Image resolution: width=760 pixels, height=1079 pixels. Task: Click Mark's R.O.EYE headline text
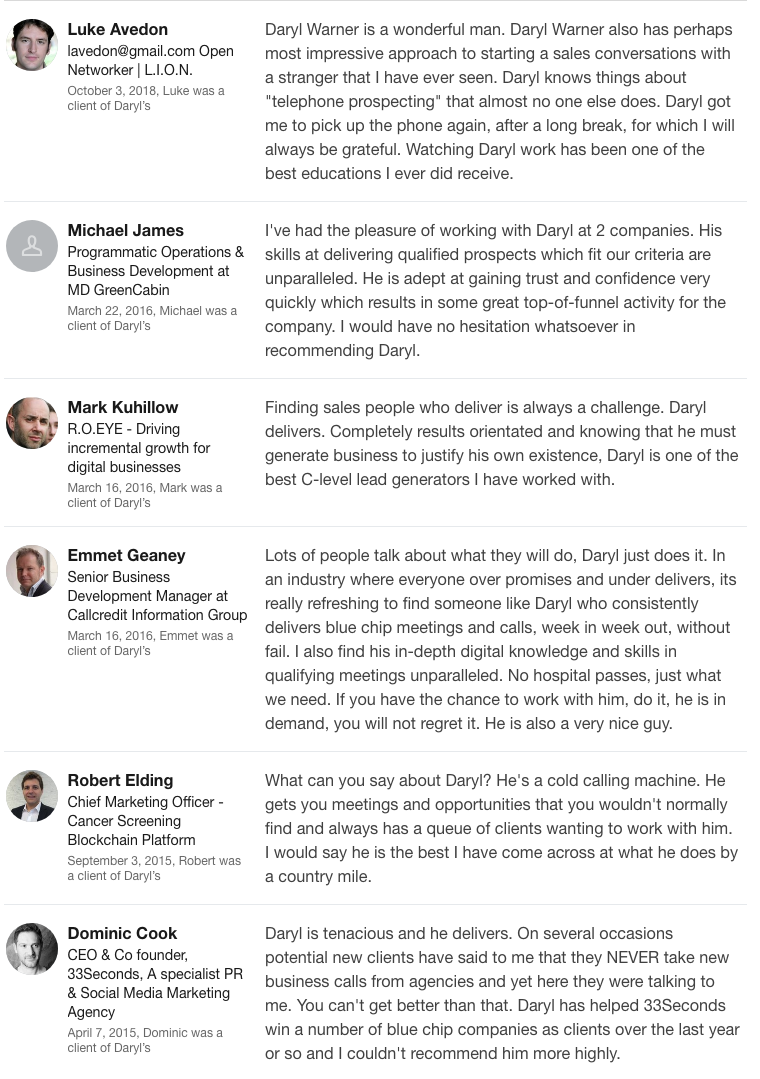click(x=138, y=448)
